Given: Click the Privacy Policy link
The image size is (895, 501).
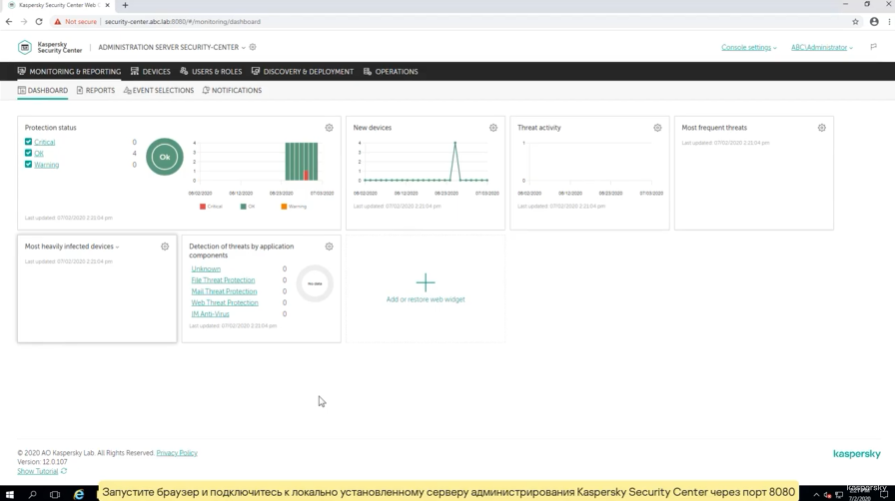Looking at the screenshot, I should click(x=176, y=453).
